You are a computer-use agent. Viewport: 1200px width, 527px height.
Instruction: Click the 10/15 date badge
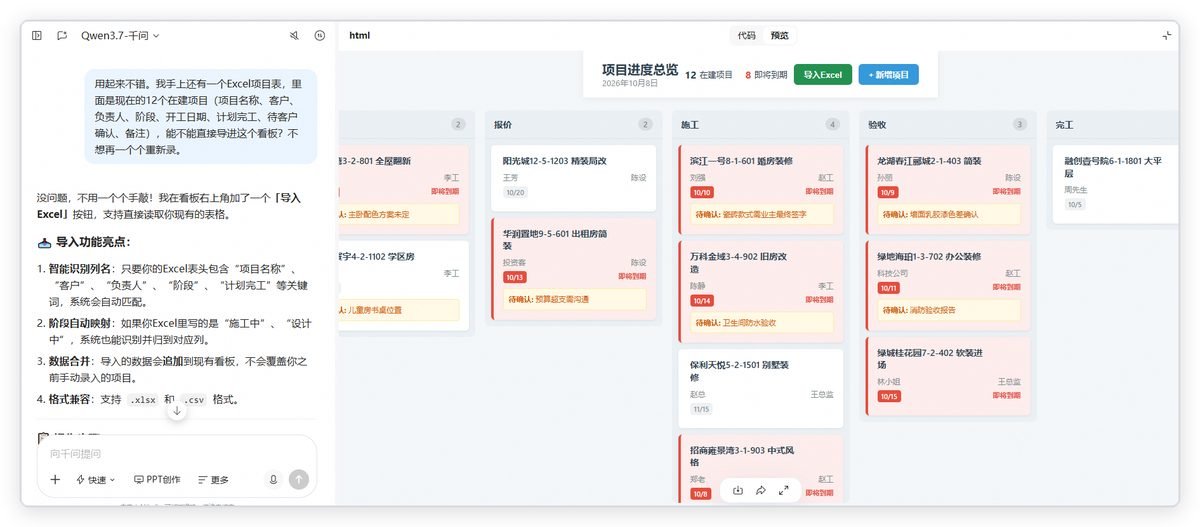(x=889, y=396)
